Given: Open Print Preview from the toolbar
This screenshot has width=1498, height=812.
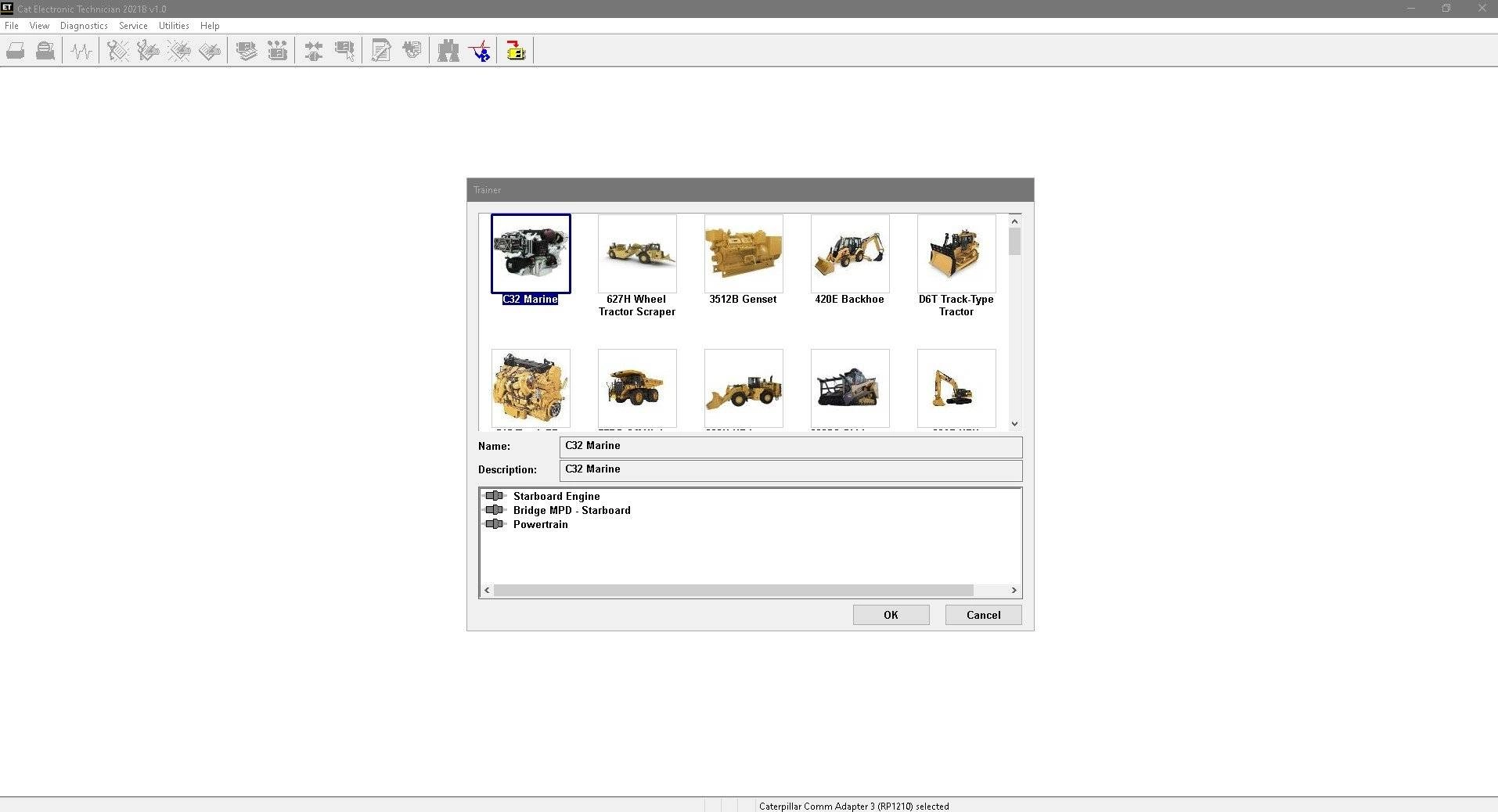Looking at the screenshot, I should [45, 52].
